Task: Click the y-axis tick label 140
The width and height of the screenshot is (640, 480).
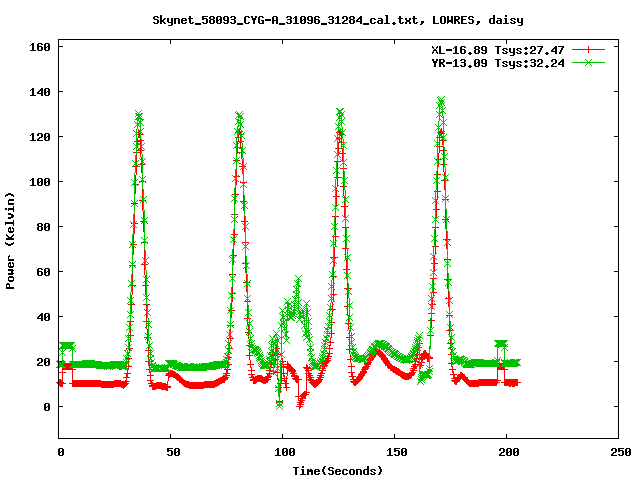Action: pyautogui.click(x=40, y=92)
